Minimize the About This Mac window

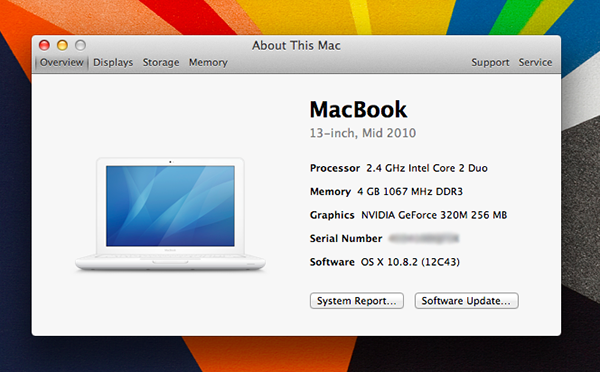coord(62,45)
